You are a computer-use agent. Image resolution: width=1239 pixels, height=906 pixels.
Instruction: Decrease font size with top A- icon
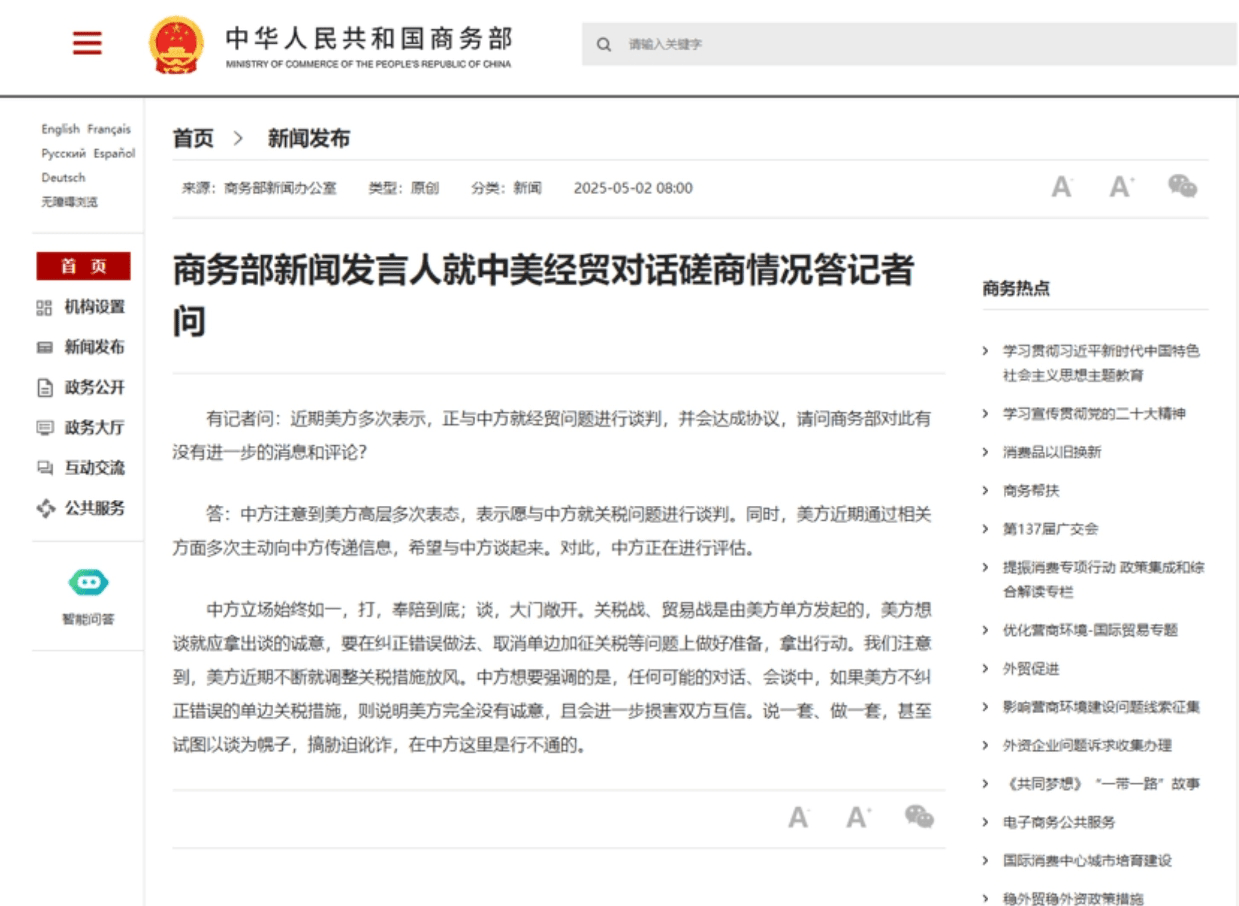[1062, 187]
